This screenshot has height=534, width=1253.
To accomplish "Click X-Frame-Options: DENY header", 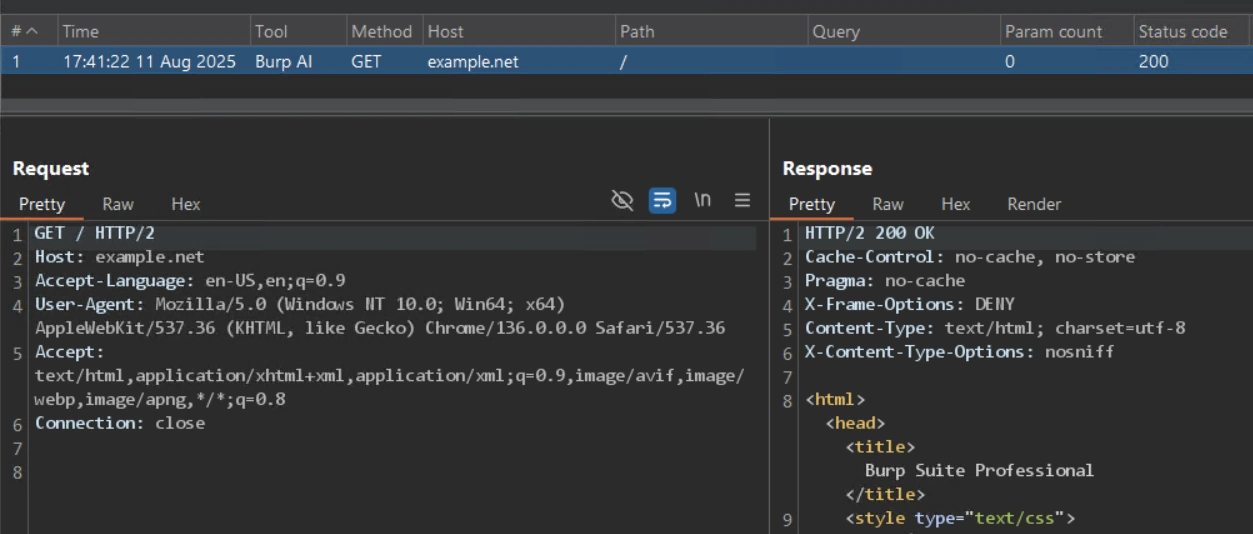I will coord(909,304).
